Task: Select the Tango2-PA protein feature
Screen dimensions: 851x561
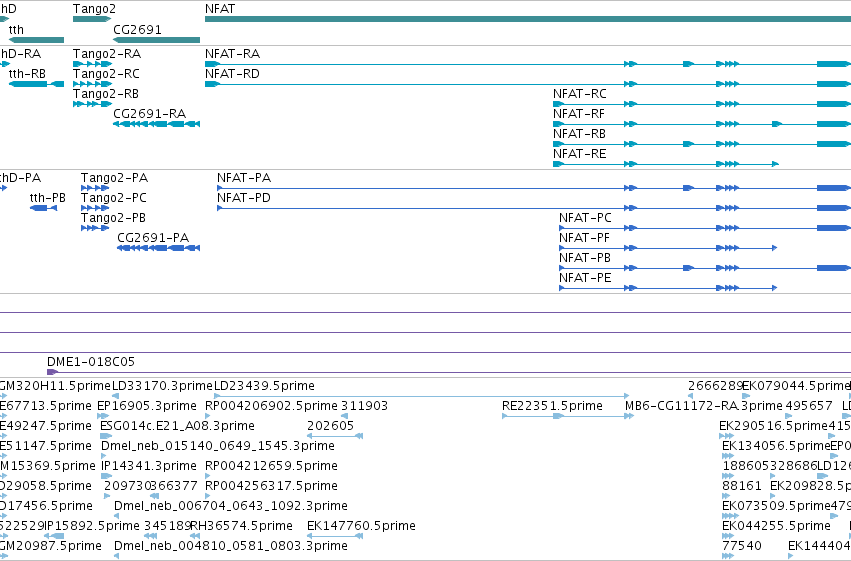Action: [x=95, y=188]
